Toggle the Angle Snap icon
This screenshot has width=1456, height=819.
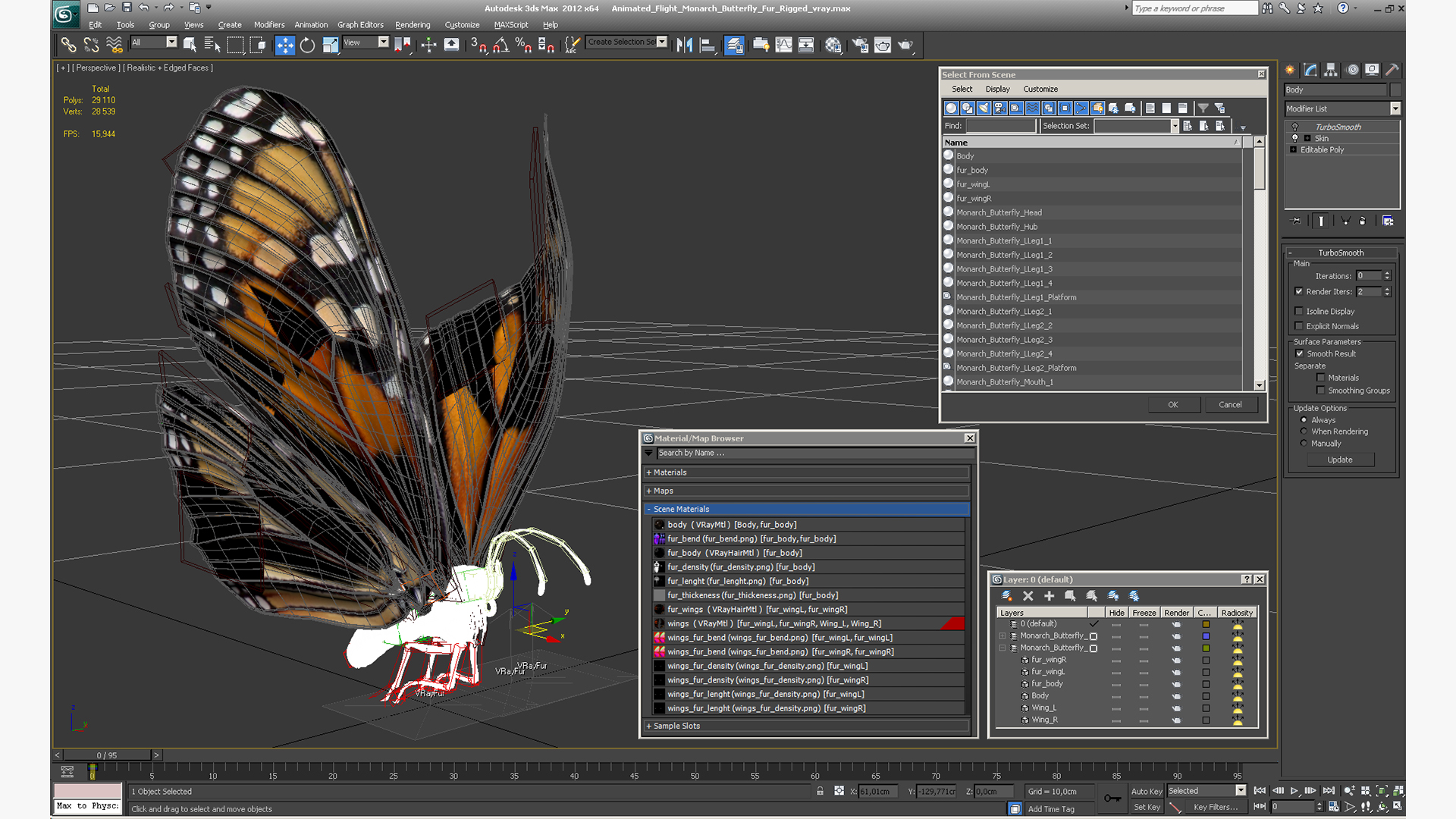point(500,45)
